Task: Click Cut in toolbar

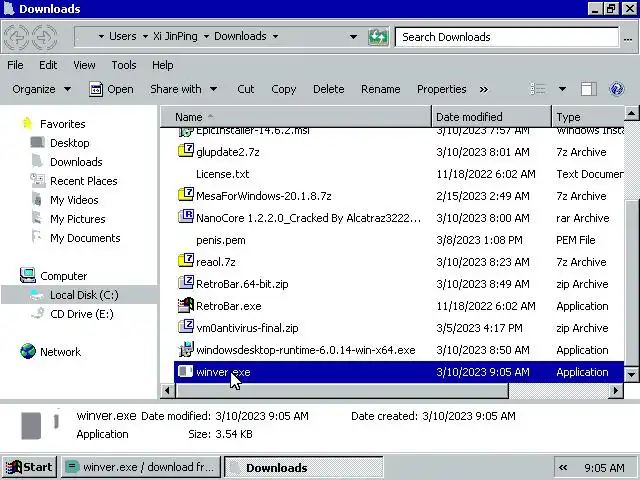Action: (246, 89)
